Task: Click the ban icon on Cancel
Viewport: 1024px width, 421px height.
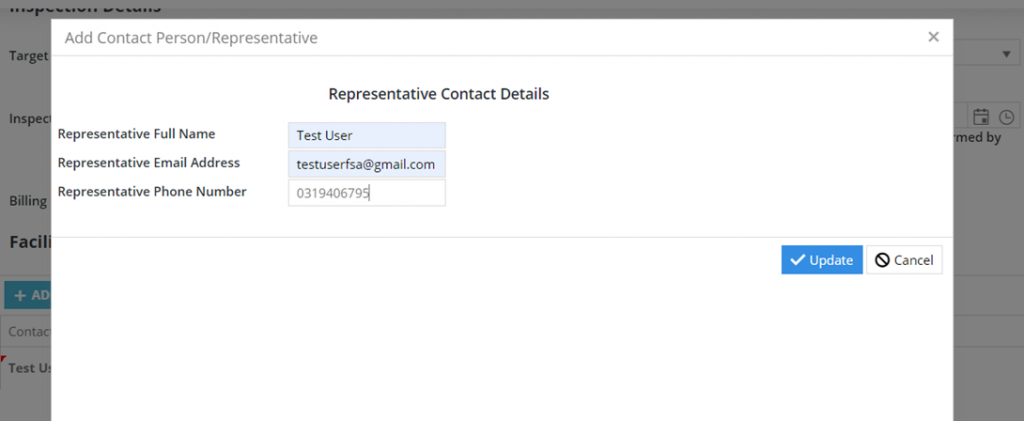Action: [882, 260]
